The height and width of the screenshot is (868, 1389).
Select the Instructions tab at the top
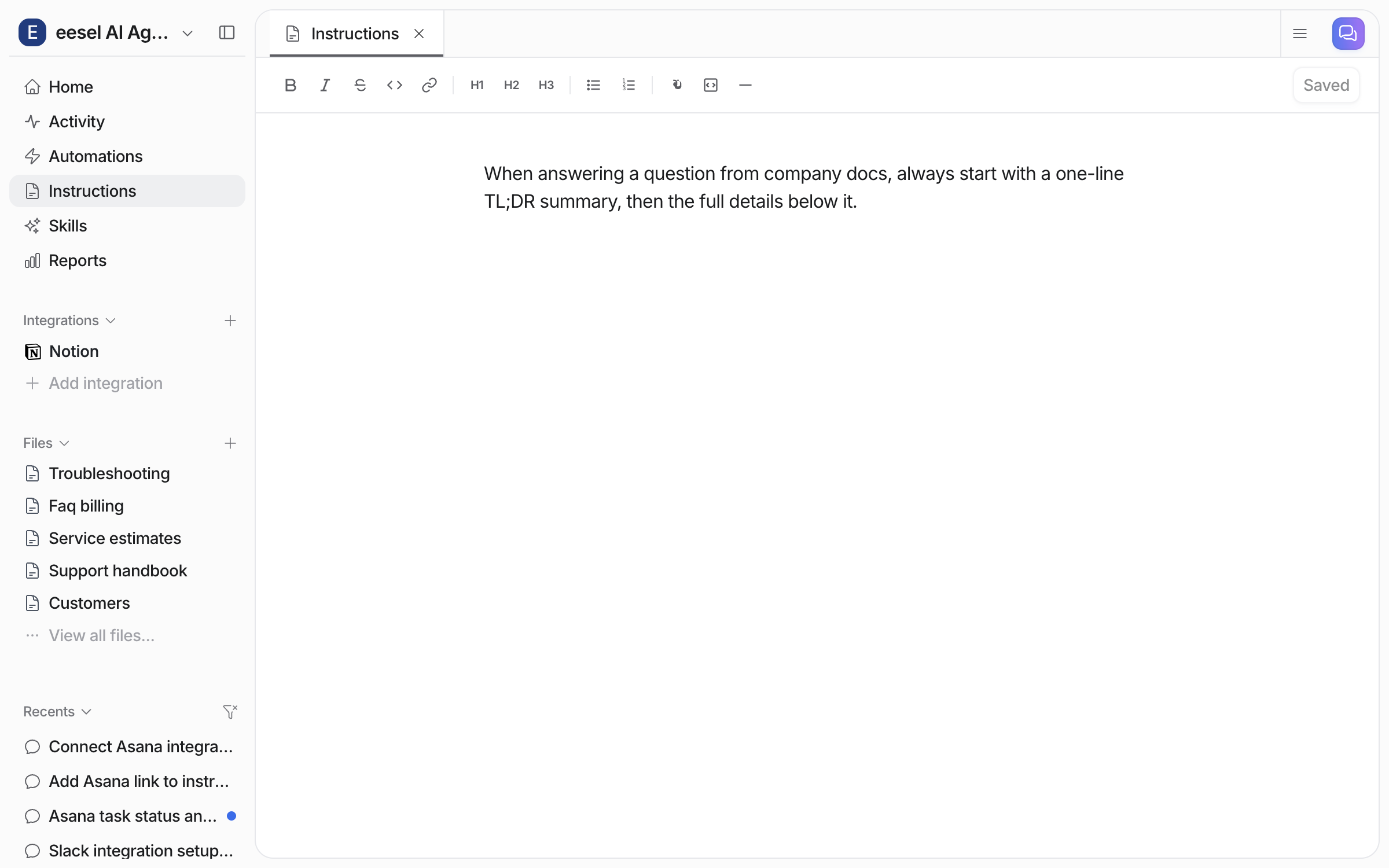pos(357,34)
